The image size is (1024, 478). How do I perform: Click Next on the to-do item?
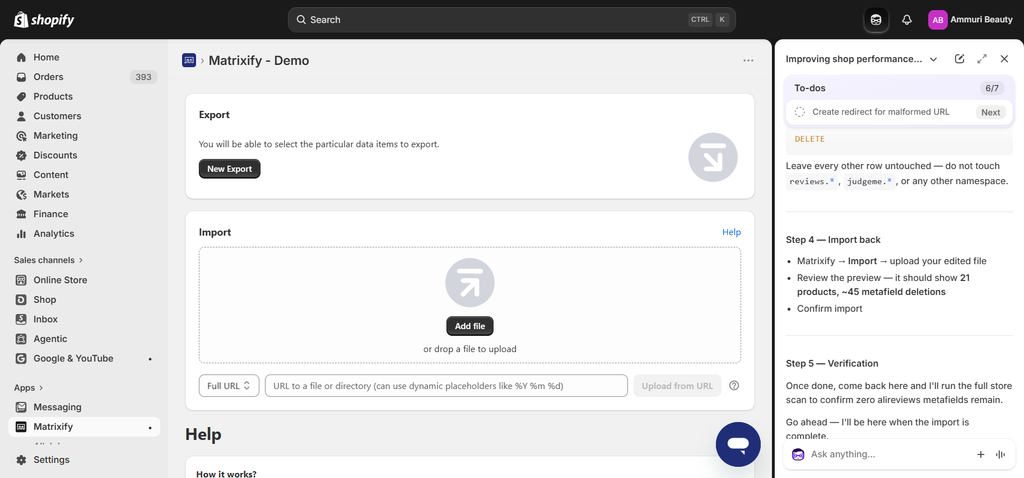click(x=990, y=112)
